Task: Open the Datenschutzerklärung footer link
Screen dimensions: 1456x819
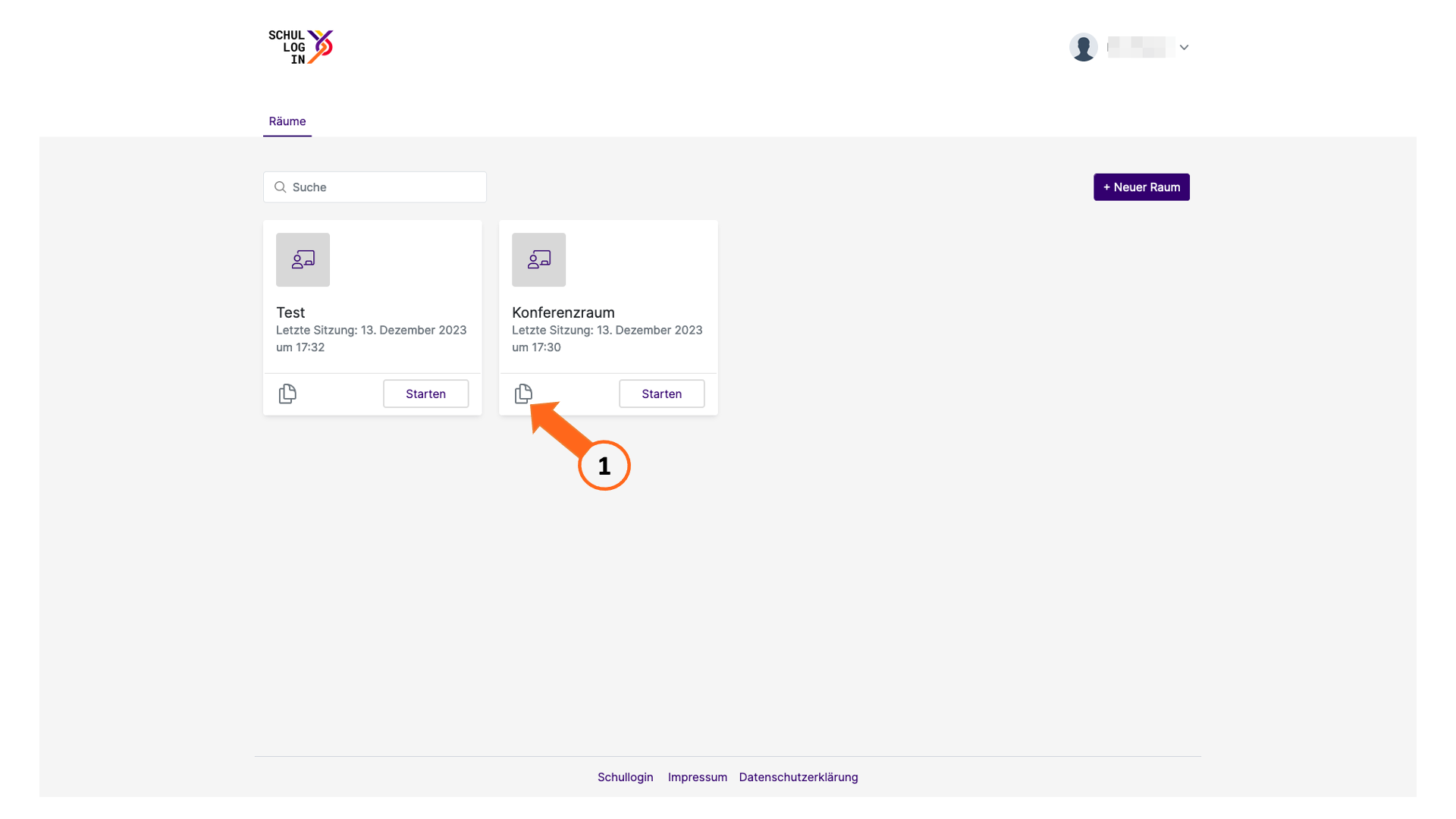Action: [799, 777]
